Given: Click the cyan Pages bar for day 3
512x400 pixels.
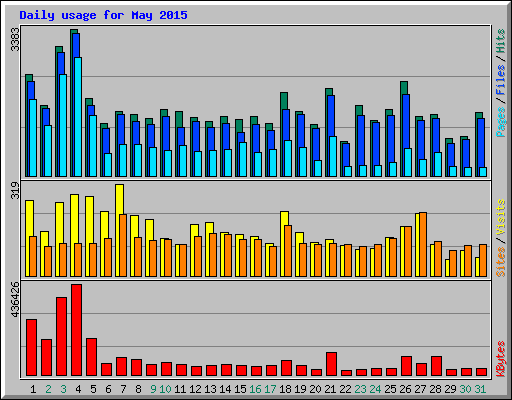Looking at the screenshot, I should 63,125.
